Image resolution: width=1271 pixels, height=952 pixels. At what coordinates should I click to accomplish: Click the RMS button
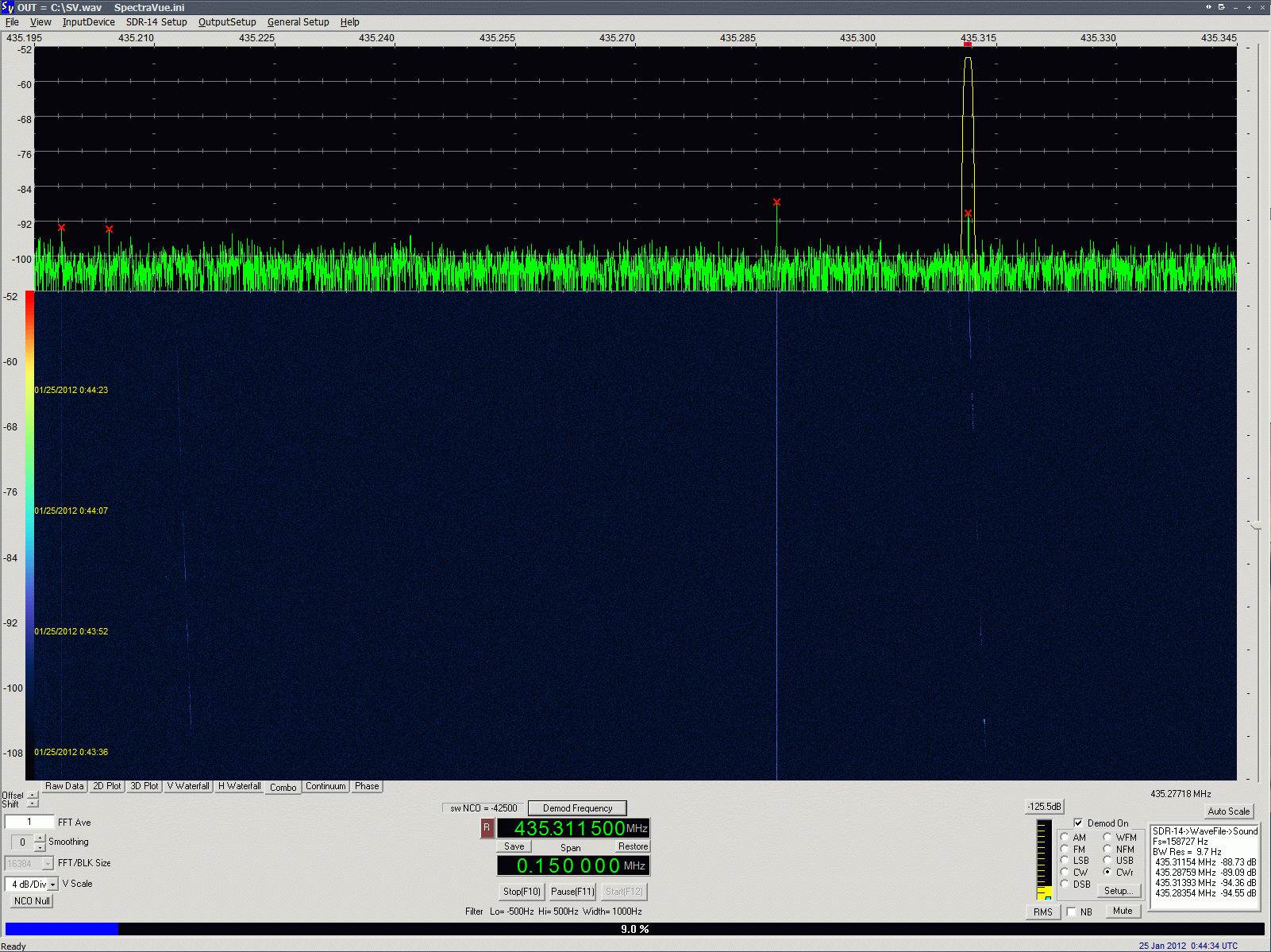click(1043, 912)
